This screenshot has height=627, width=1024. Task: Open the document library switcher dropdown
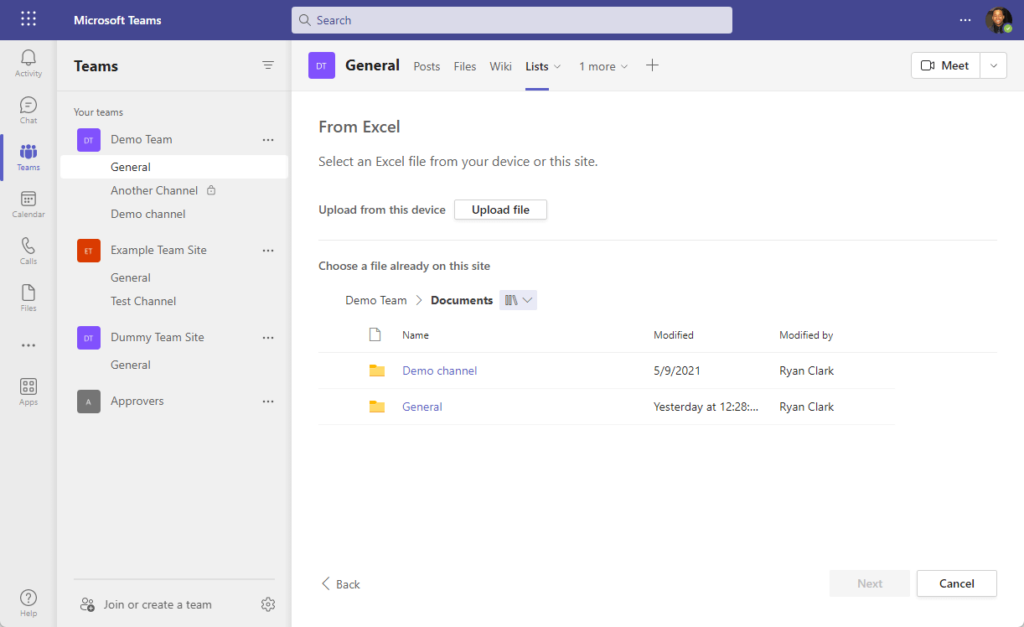pos(518,300)
